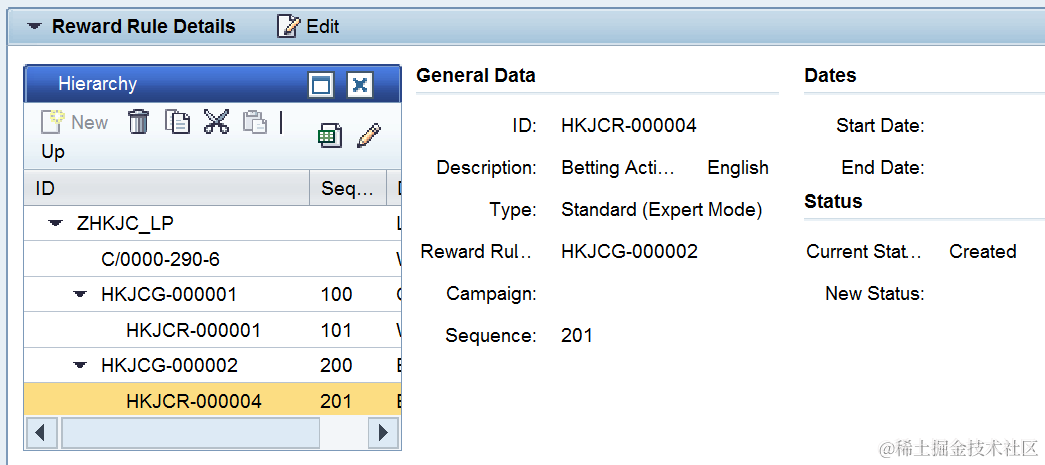Click the Betting Acti... description value

pos(618,167)
